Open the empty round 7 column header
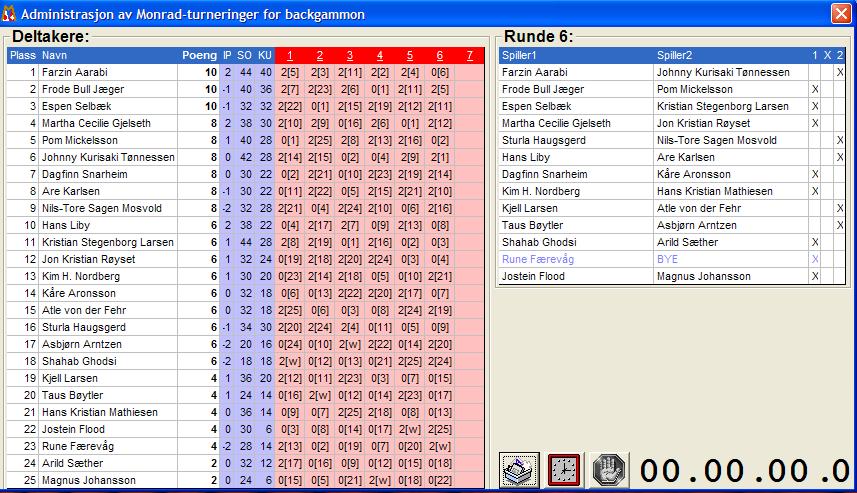The image size is (857, 493). pyautogui.click(x=470, y=55)
